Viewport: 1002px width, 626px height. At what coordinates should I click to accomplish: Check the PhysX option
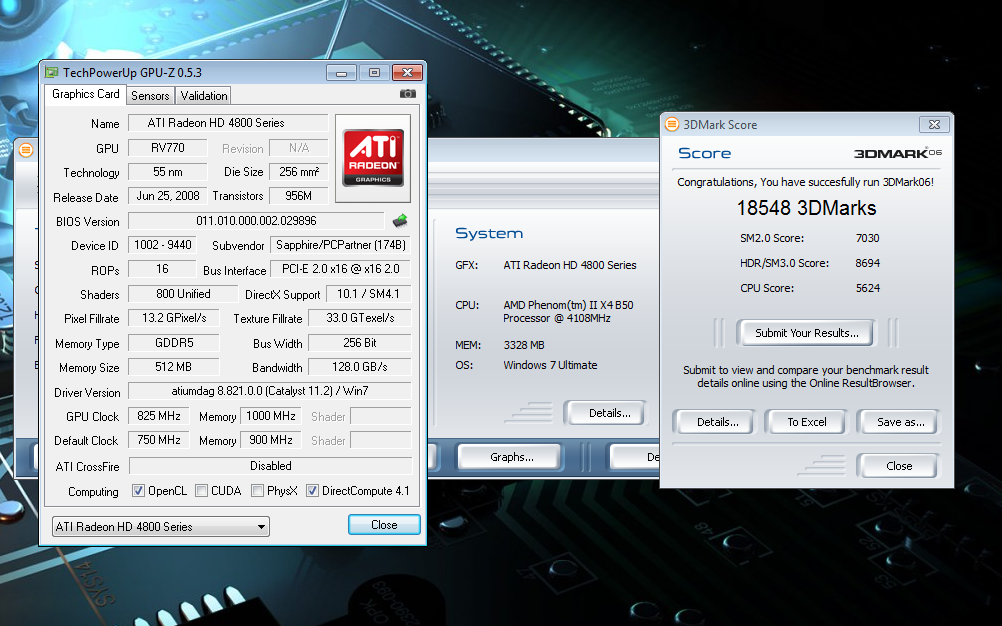(258, 491)
